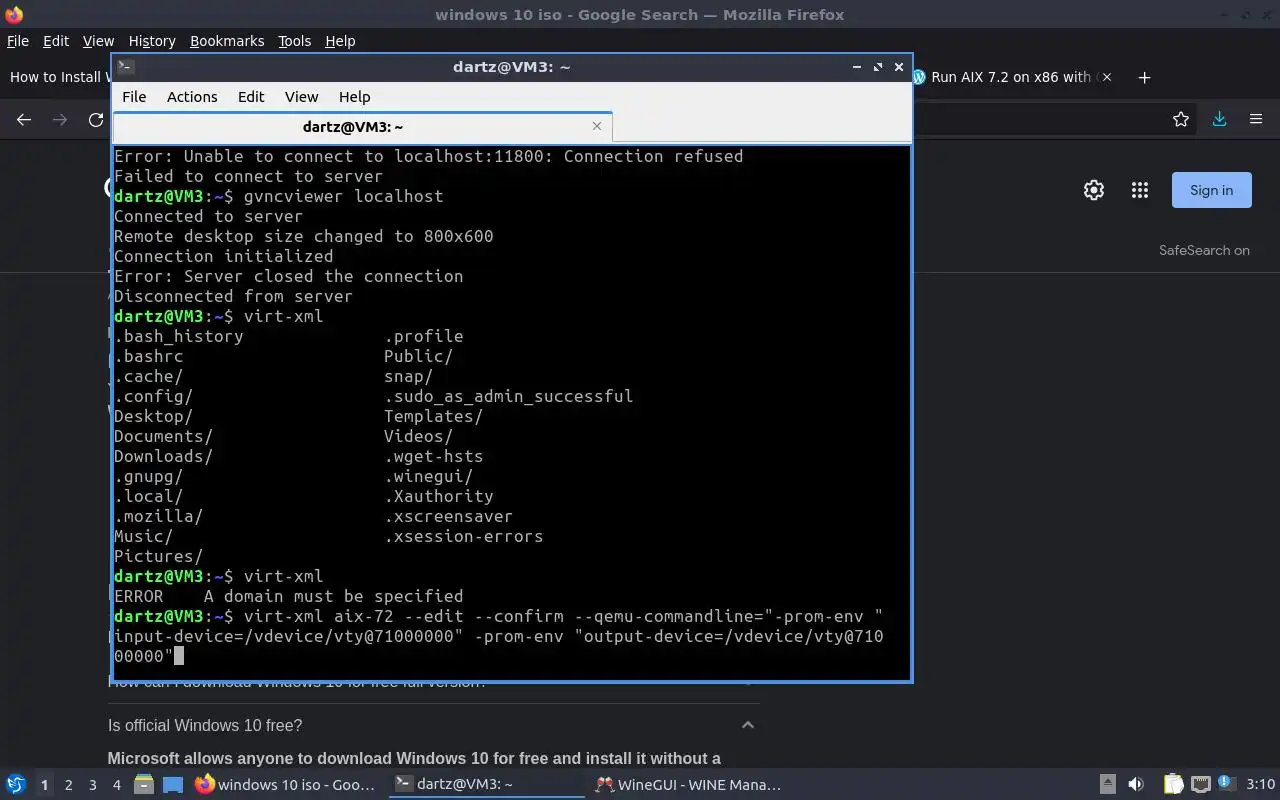Open the Actions menu in the terminal
This screenshot has width=1280, height=800.
(192, 97)
